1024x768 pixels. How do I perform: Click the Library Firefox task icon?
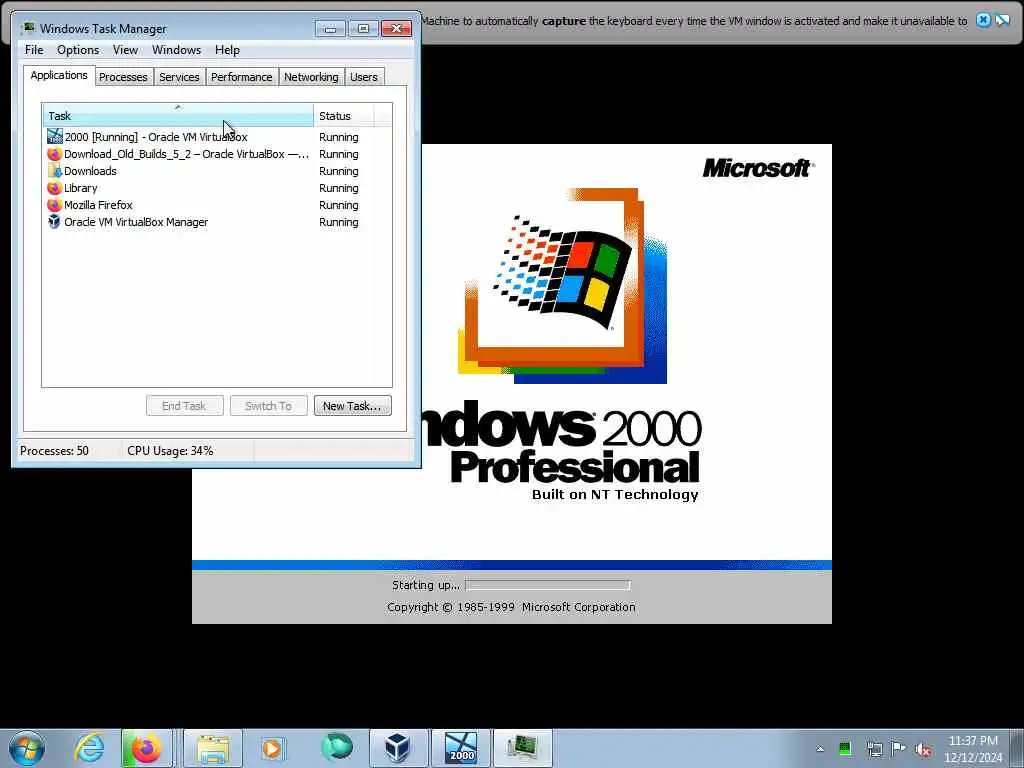[x=54, y=188]
